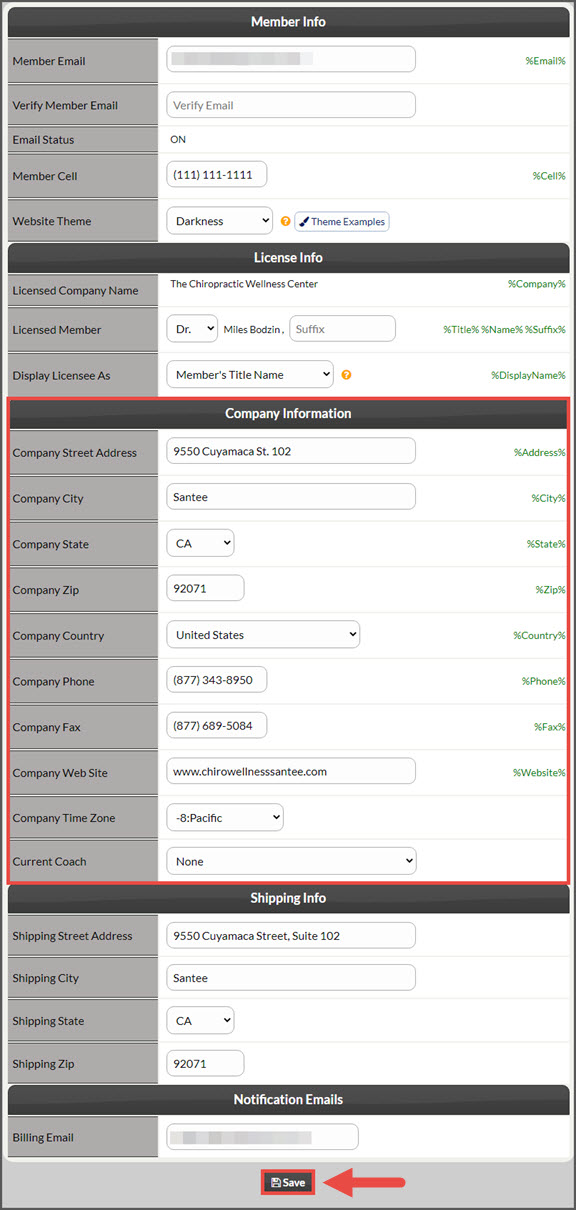Click the Company Street Address field
Image resolution: width=576 pixels, height=1210 pixels.
click(291, 451)
